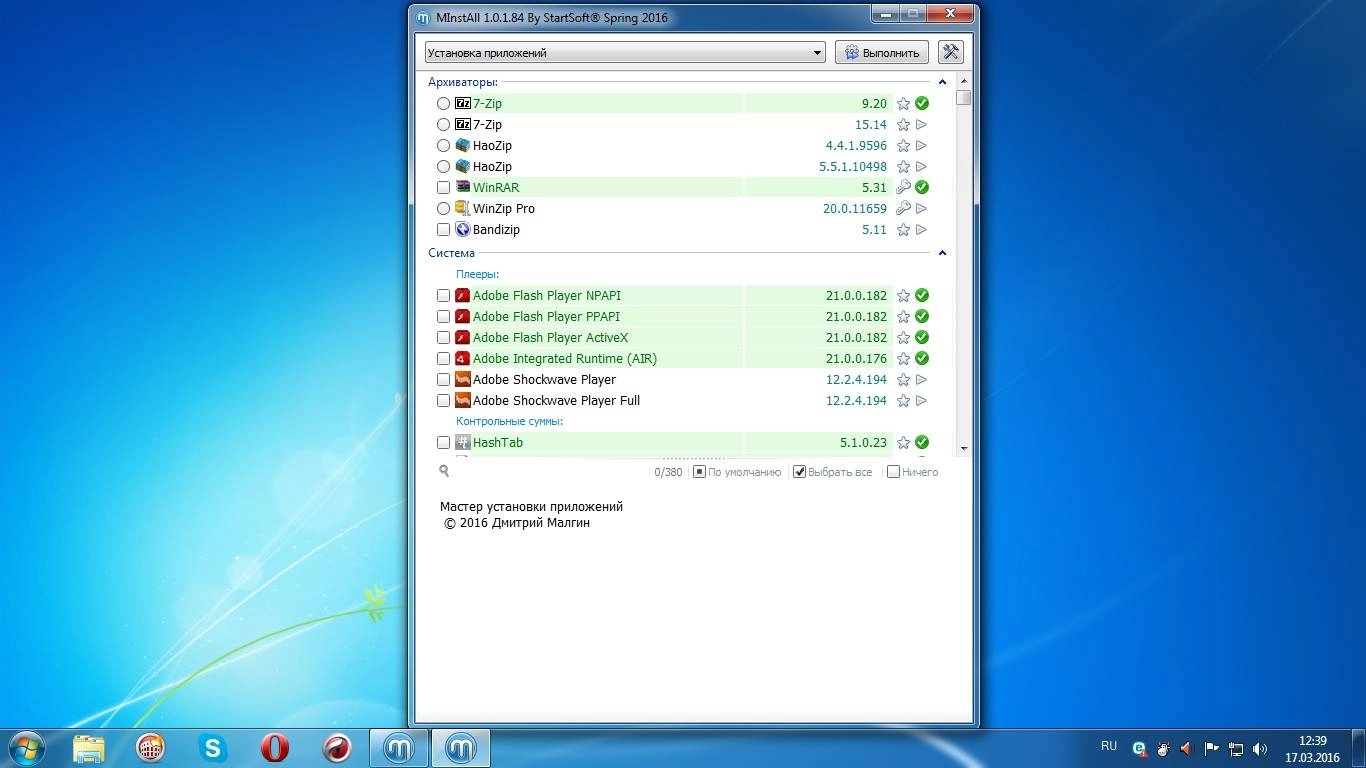Collapse the 'Система' section arrow

coord(942,253)
